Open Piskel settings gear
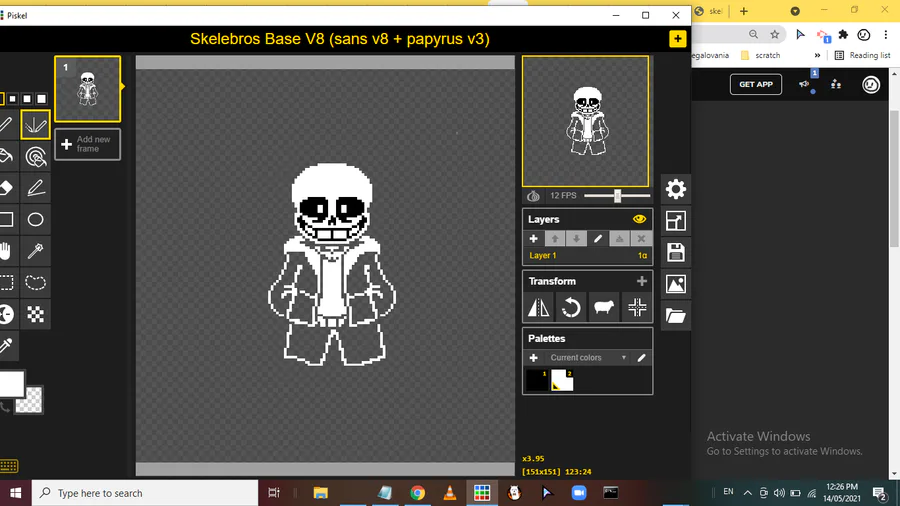This screenshot has height=506, width=900. [676, 189]
